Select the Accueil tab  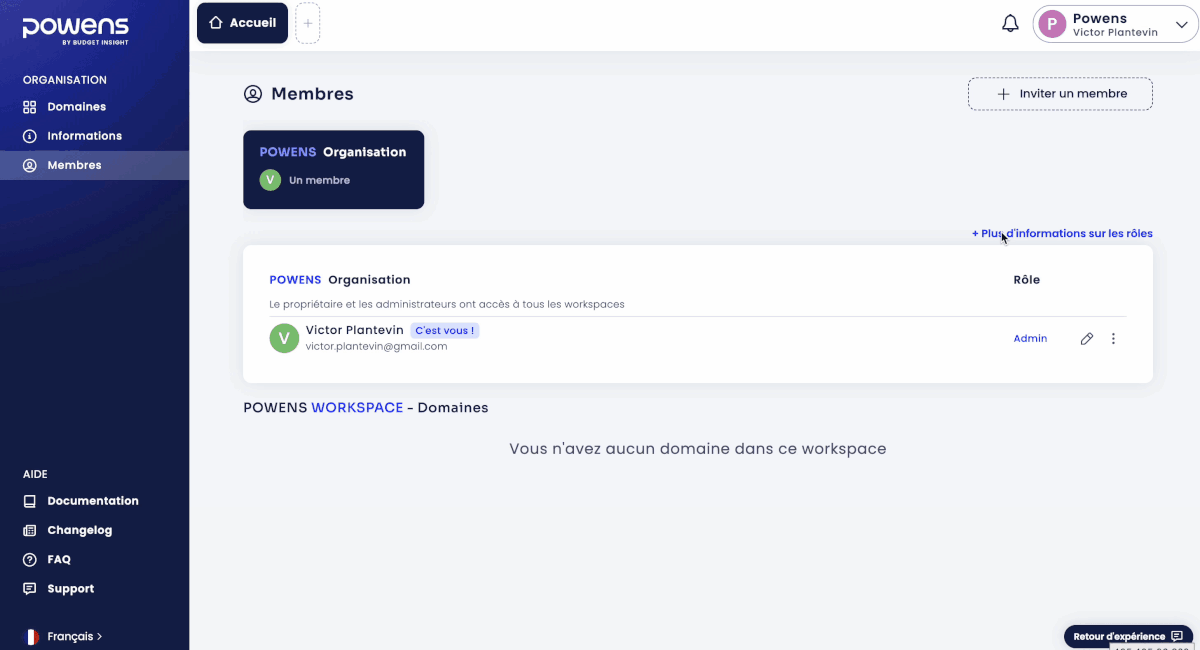pos(242,23)
